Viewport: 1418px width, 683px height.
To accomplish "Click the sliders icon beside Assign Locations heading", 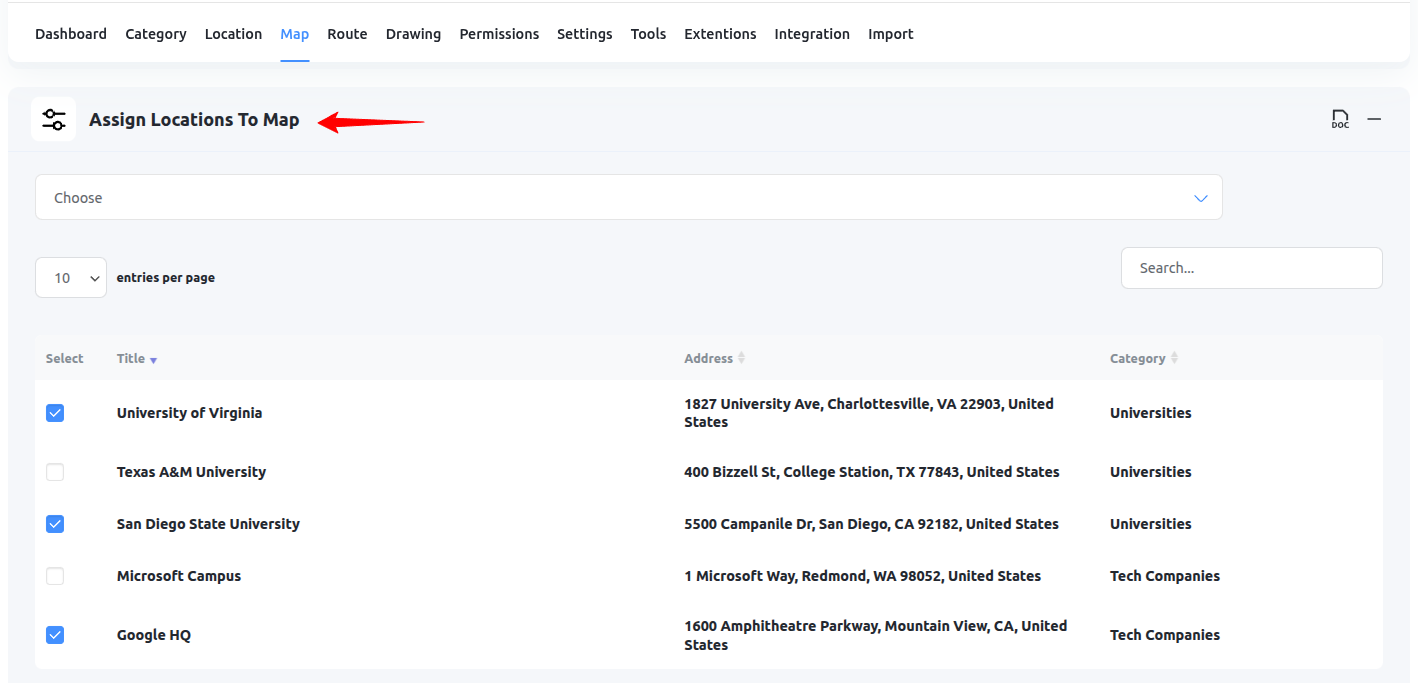I will (x=54, y=120).
